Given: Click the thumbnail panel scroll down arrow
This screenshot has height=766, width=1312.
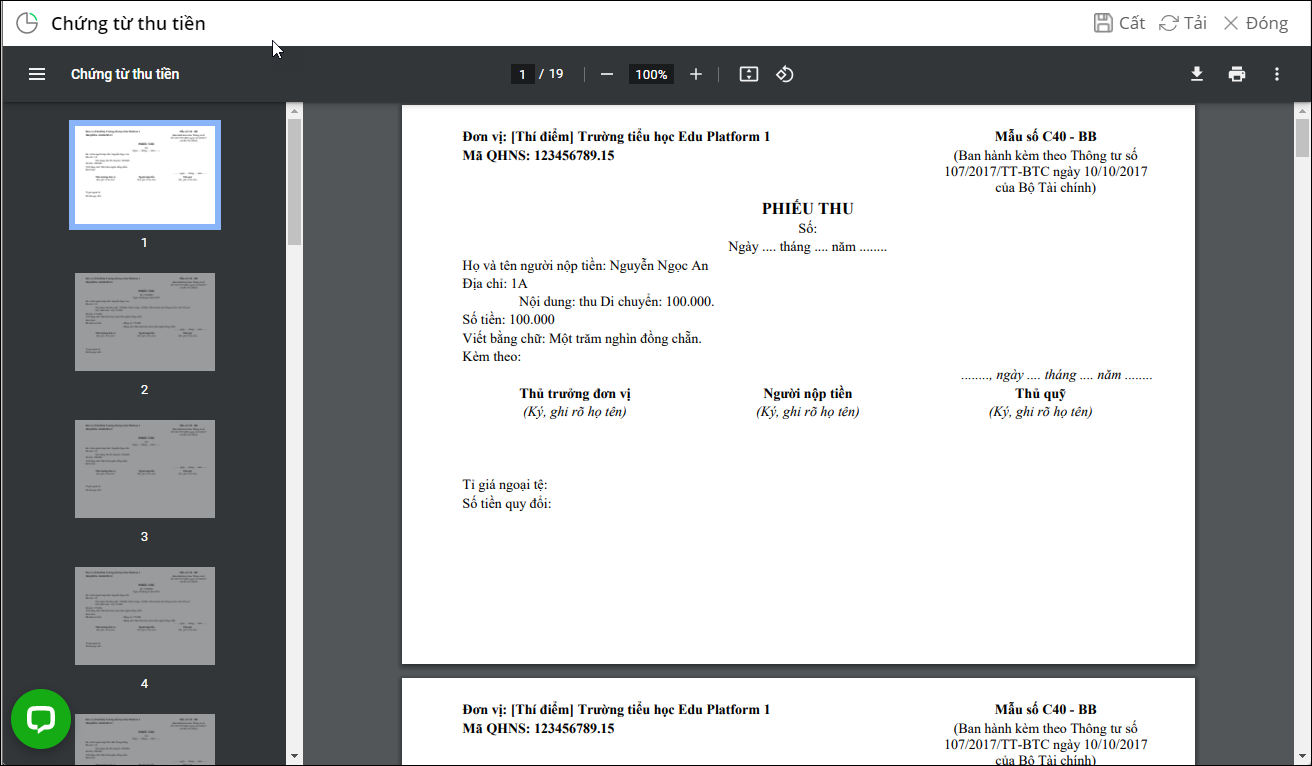Looking at the screenshot, I should 294,756.
